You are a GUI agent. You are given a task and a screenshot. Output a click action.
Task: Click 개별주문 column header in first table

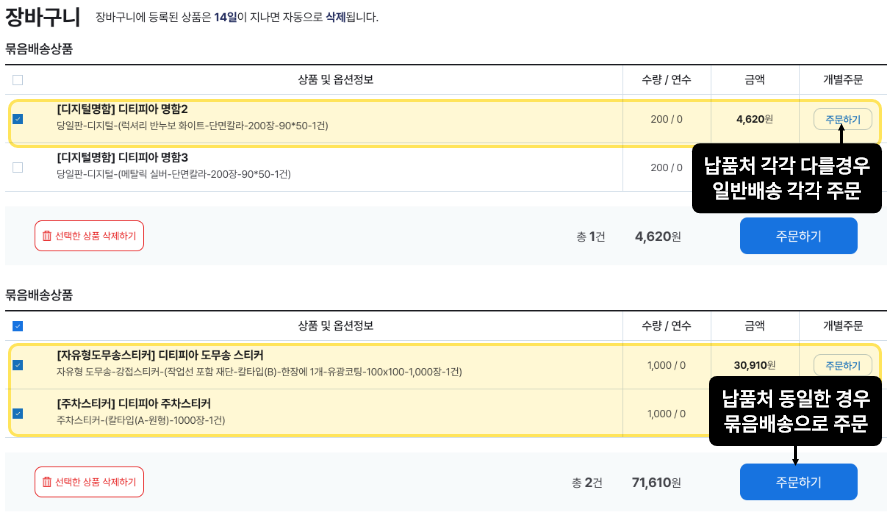[x=843, y=79]
